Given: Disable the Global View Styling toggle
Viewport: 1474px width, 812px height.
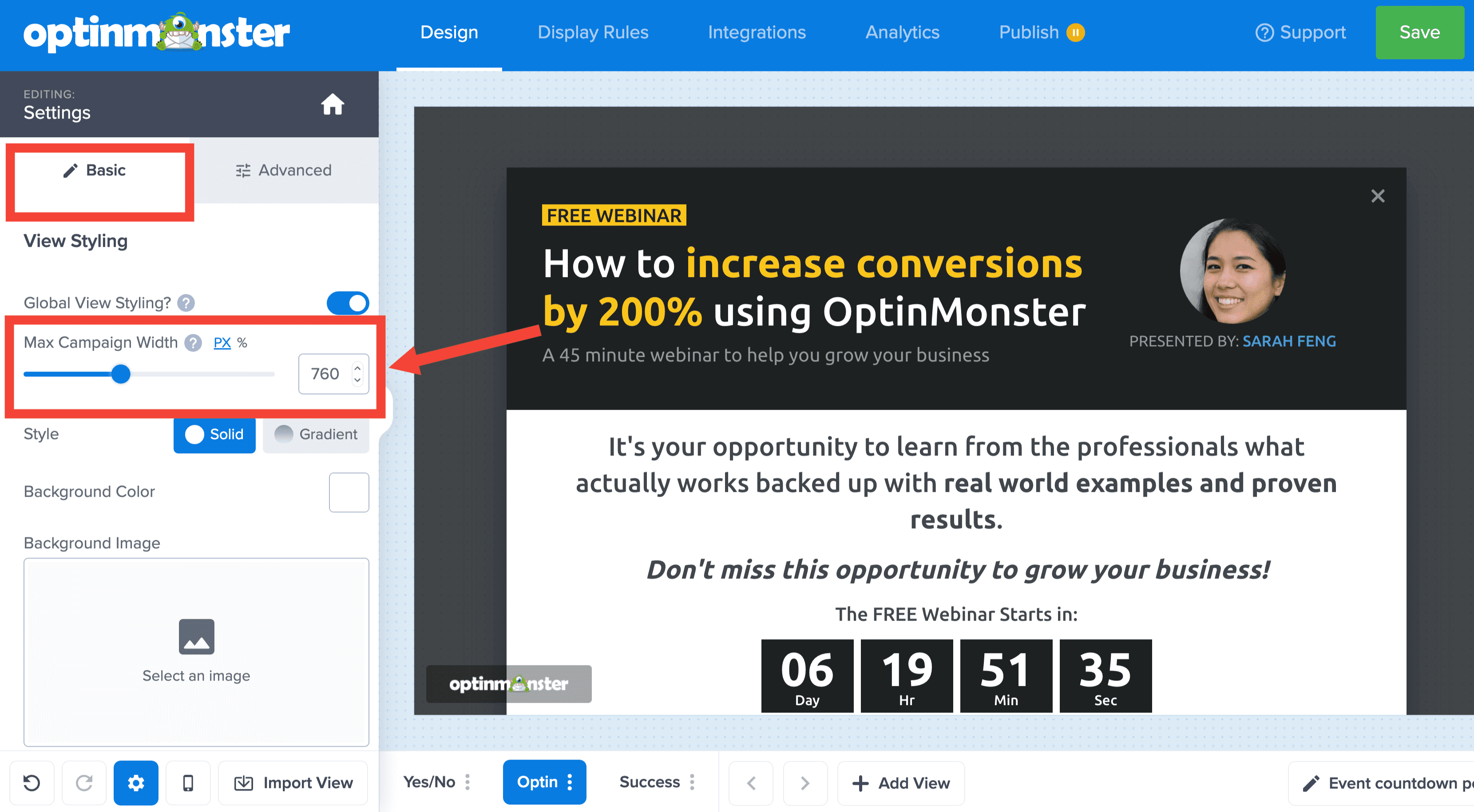Looking at the screenshot, I should (x=348, y=303).
